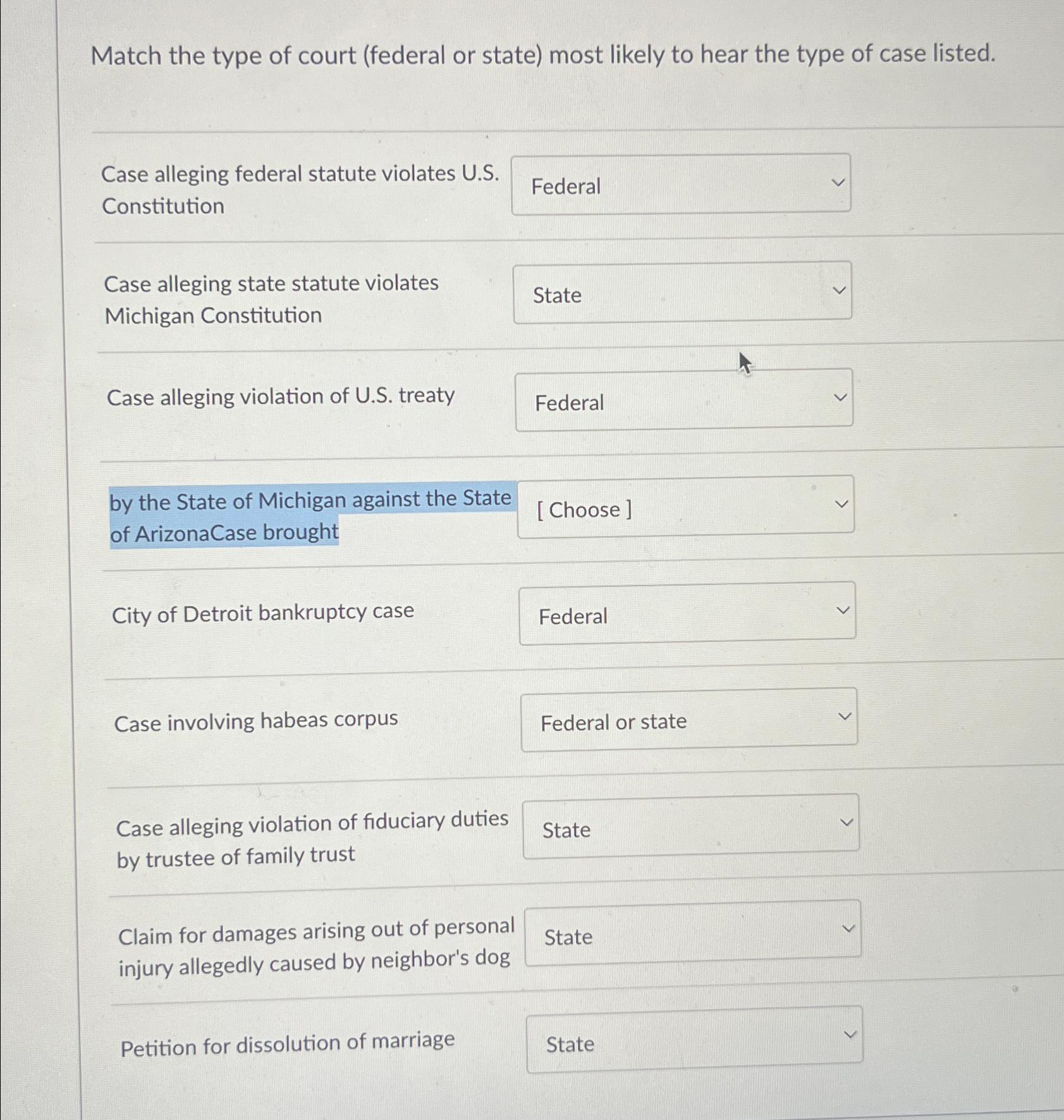This screenshot has height=1120, width=1064.
Task: Open the dropdown set to Federal for federal statute case
Action: tap(682, 184)
